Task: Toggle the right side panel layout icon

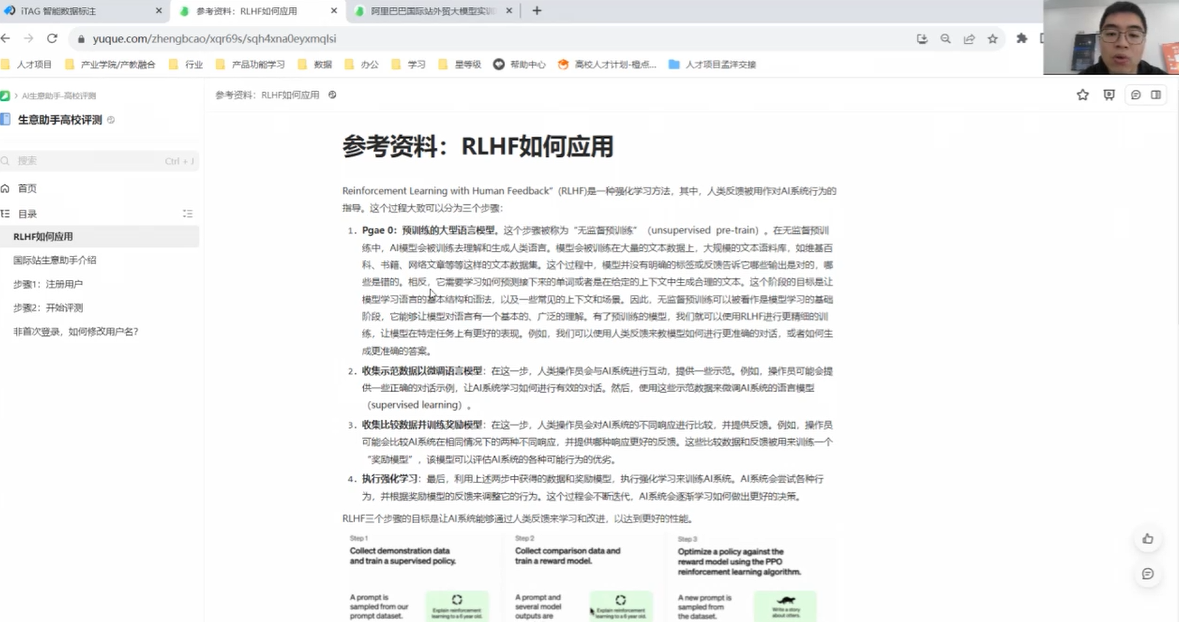Action: point(1156,95)
